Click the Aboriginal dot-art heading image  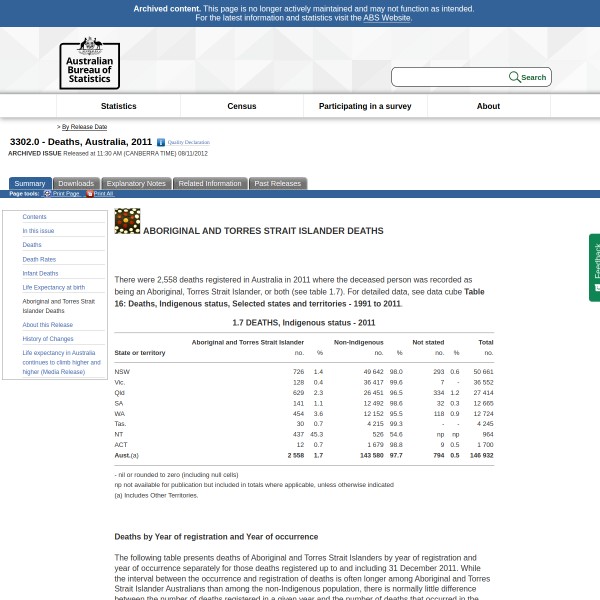tap(127, 221)
